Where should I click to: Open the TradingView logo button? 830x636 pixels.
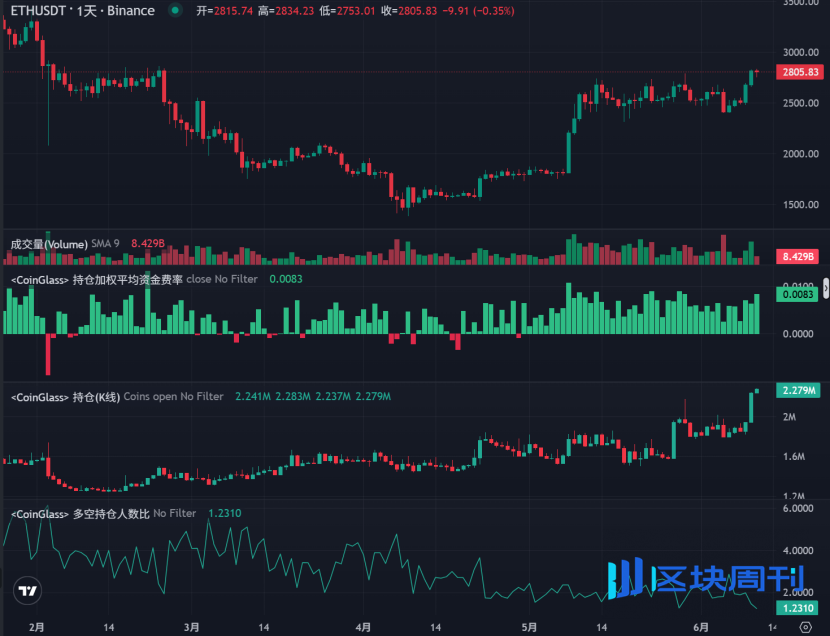tap(28, 590)
